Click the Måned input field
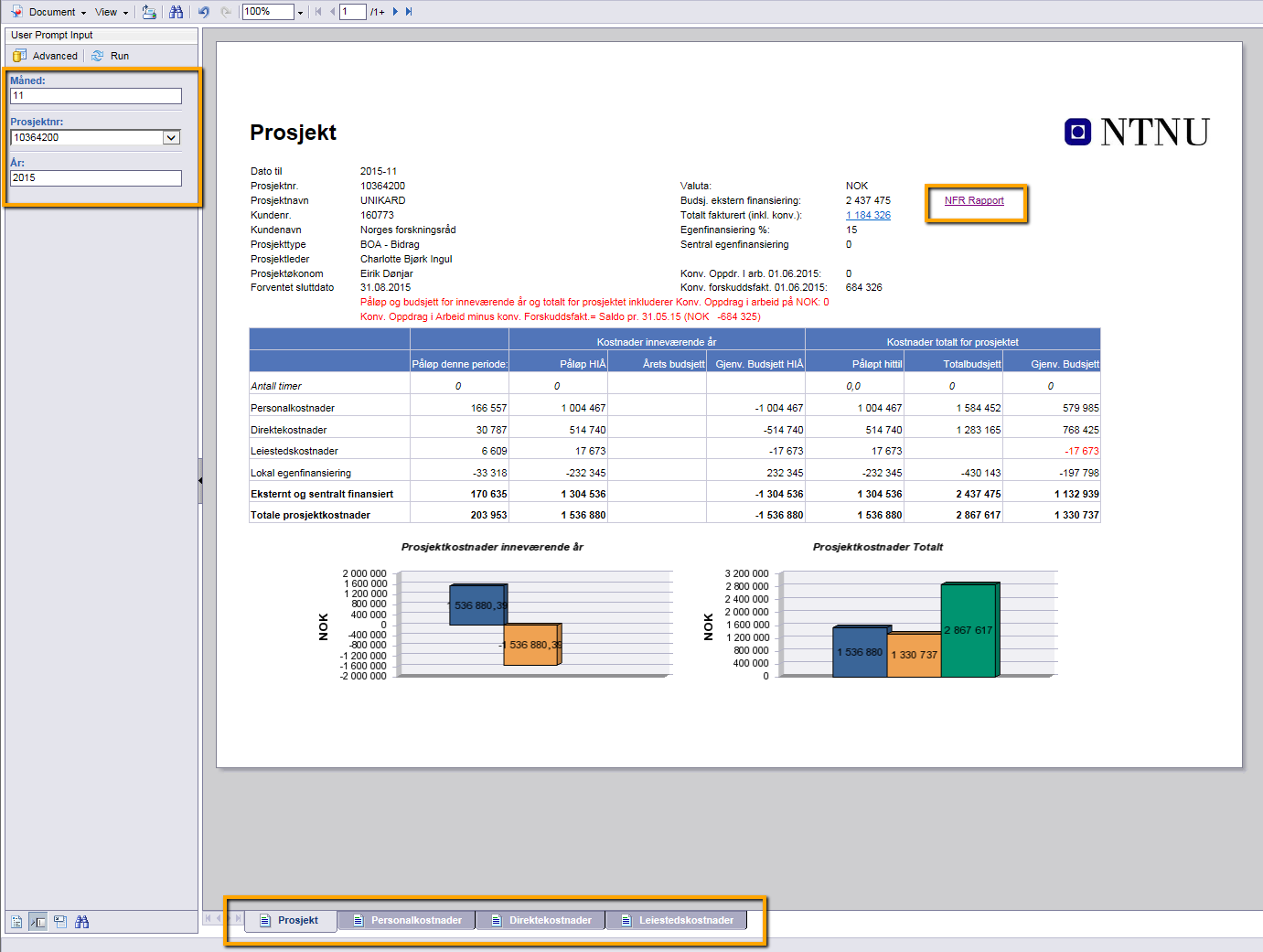Image resolution: width=1263 pixels, height=952 pixels. 96,96
